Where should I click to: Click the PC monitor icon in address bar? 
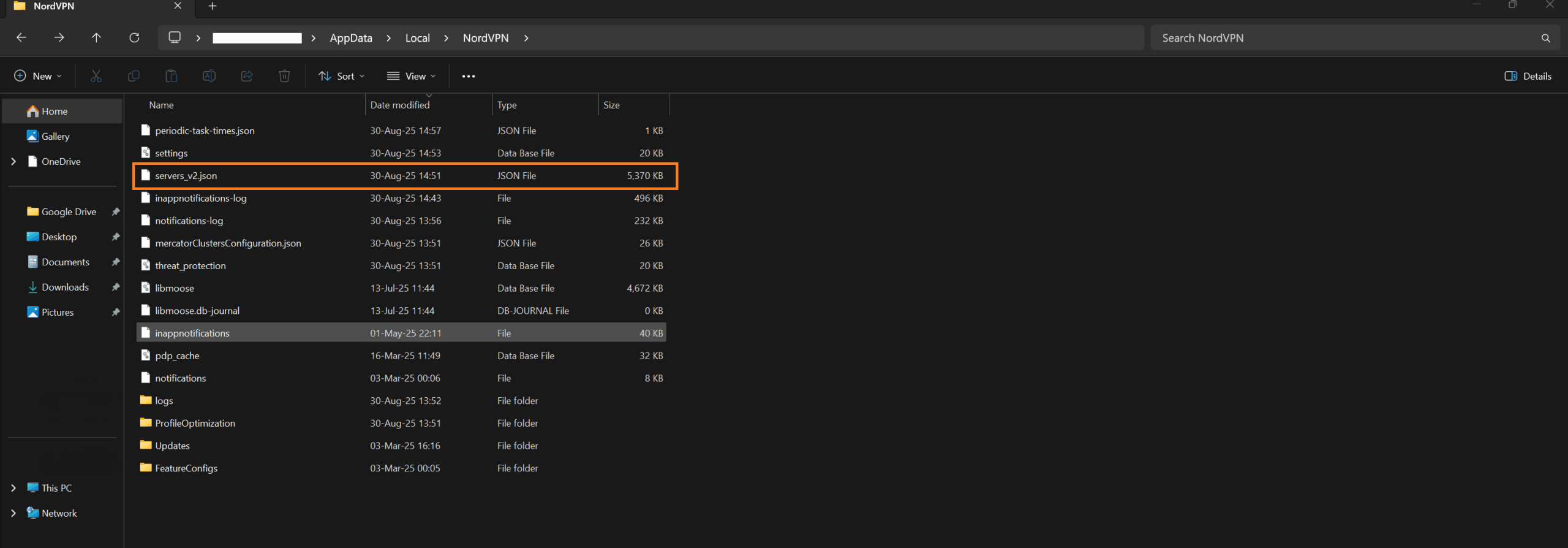point(175,37)
